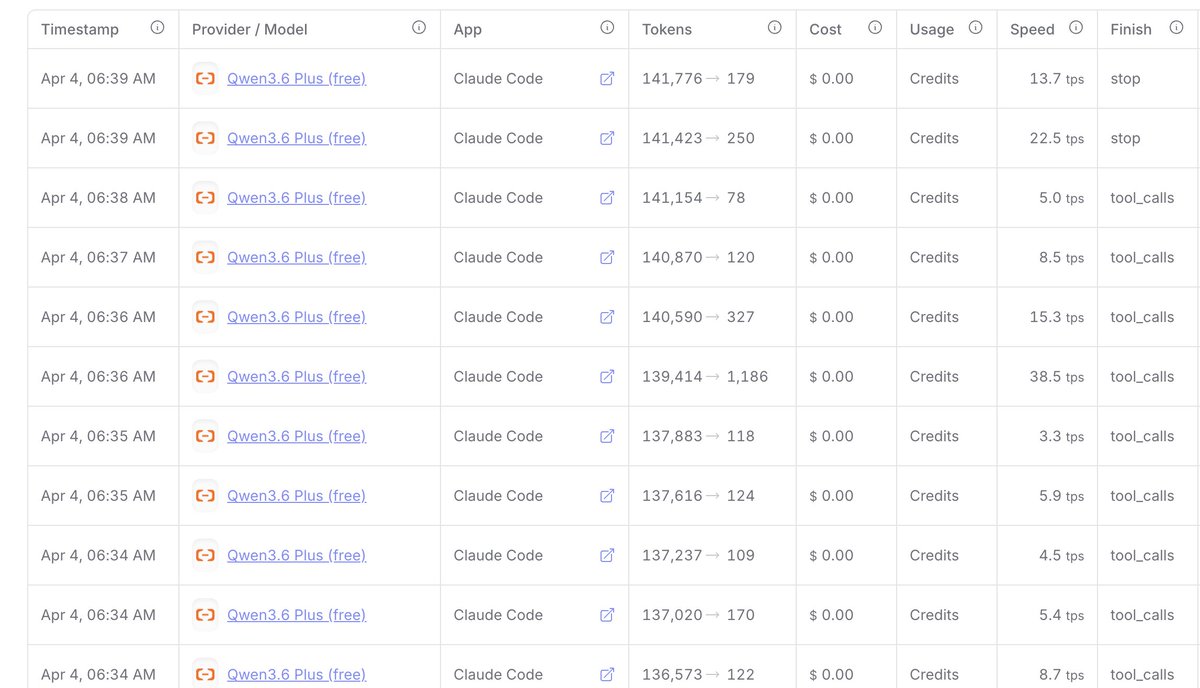Open external link icon in the 136,573 tokens row

coord(607,675)
